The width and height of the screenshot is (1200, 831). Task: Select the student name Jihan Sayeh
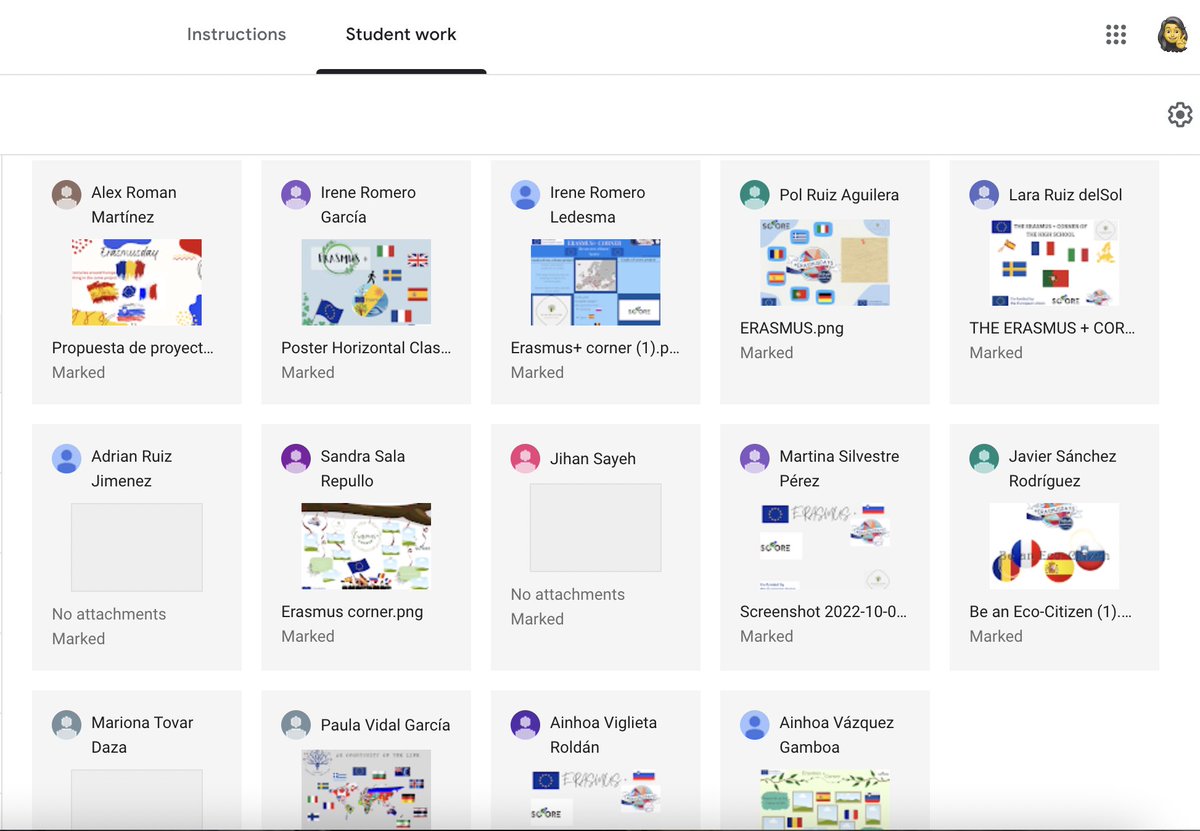tap(593, 459)
